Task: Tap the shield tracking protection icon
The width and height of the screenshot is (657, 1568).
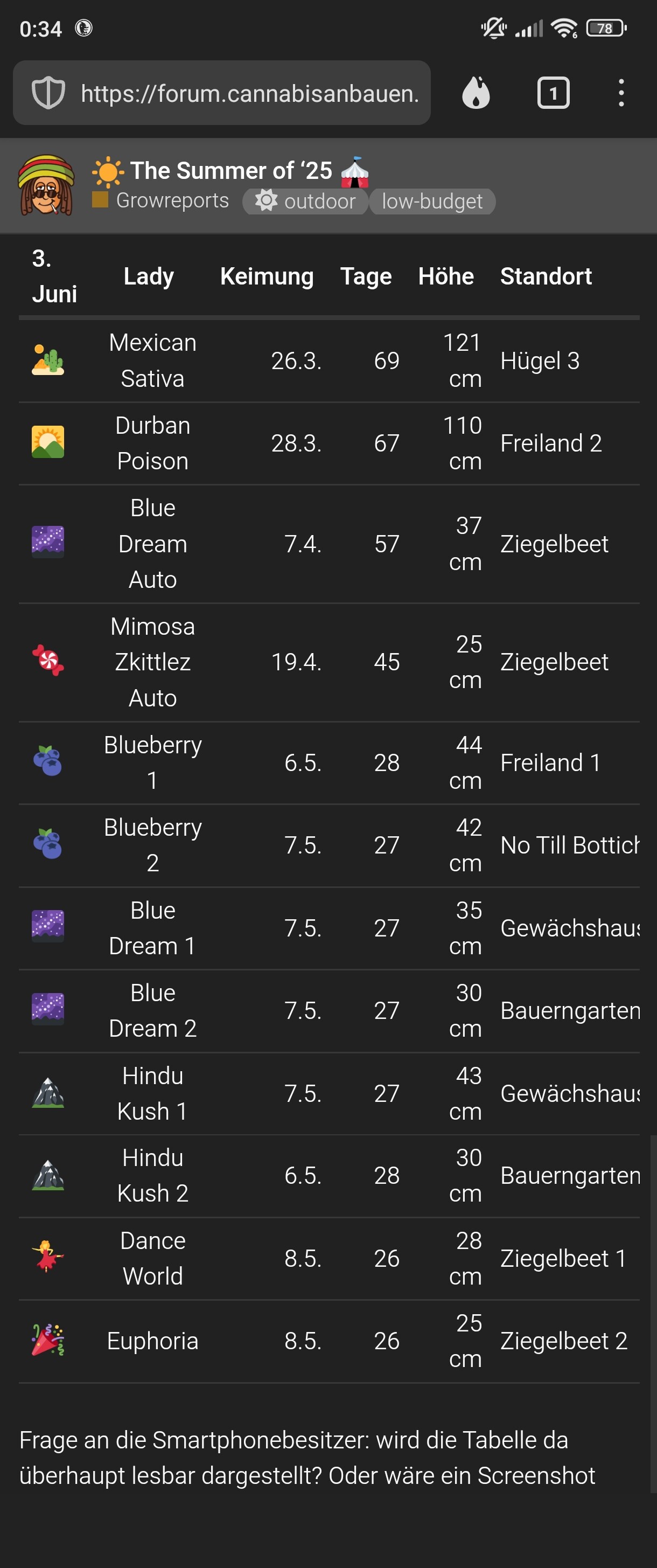Action: coord(48,93)
